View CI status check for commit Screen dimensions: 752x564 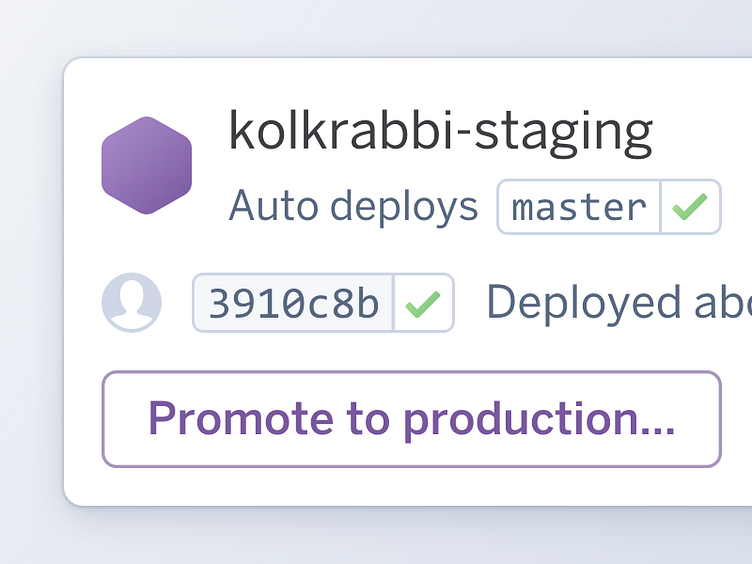pyautogui.click(x=424, y=303)
